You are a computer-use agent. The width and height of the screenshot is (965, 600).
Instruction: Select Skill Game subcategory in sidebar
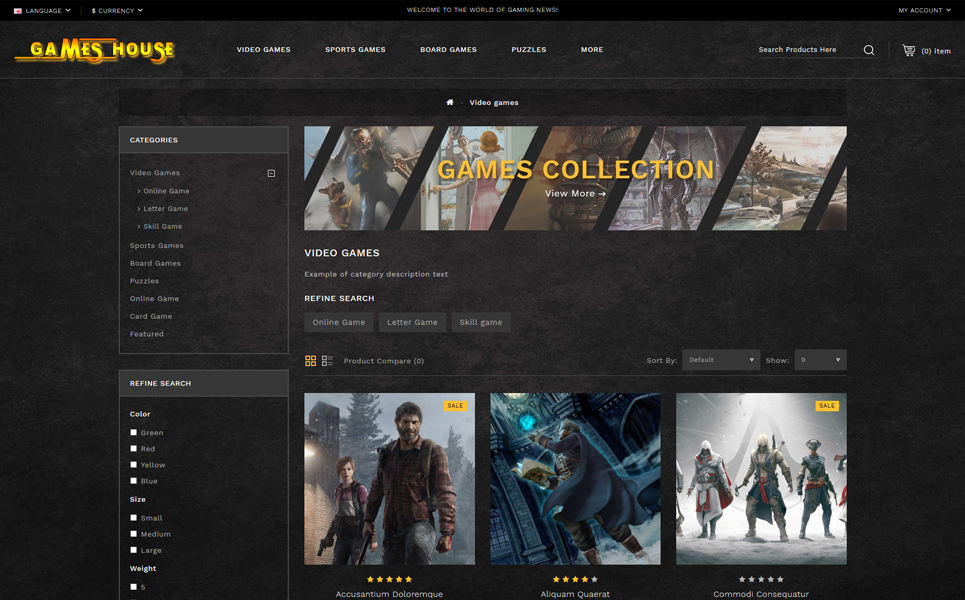tap(162, 226)
